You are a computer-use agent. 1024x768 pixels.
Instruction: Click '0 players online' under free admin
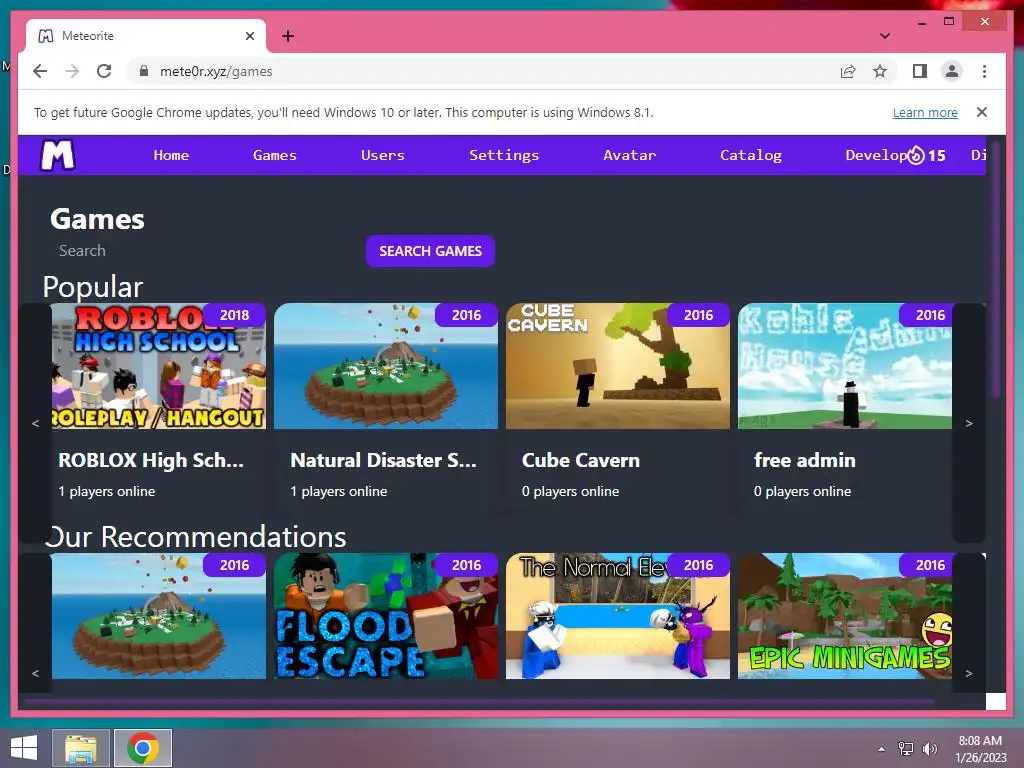(802, 491)
